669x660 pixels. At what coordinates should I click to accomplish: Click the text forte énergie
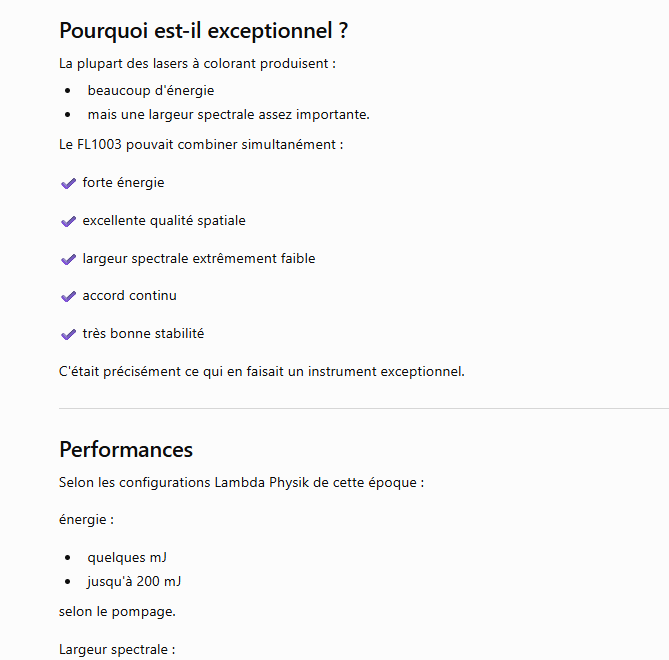tap(123, 183)
